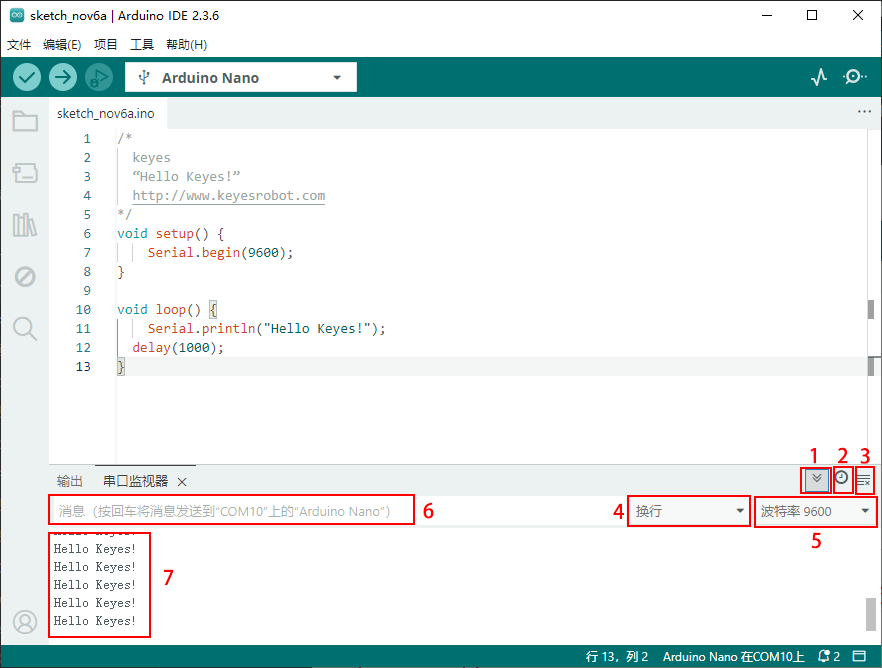Click the last Hello Keyes! output line

pos(94,621)
